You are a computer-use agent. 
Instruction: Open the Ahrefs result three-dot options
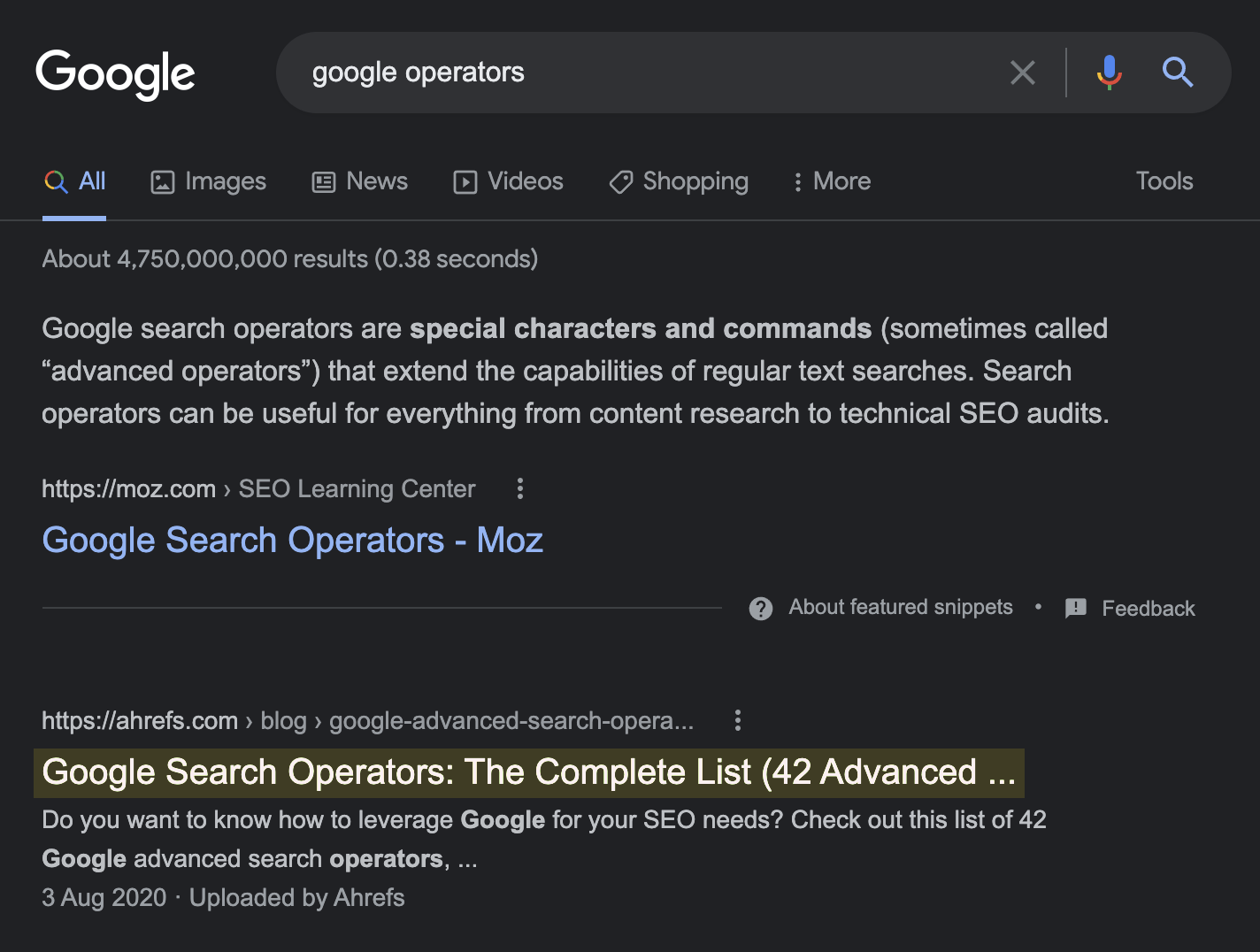point(737,720)
